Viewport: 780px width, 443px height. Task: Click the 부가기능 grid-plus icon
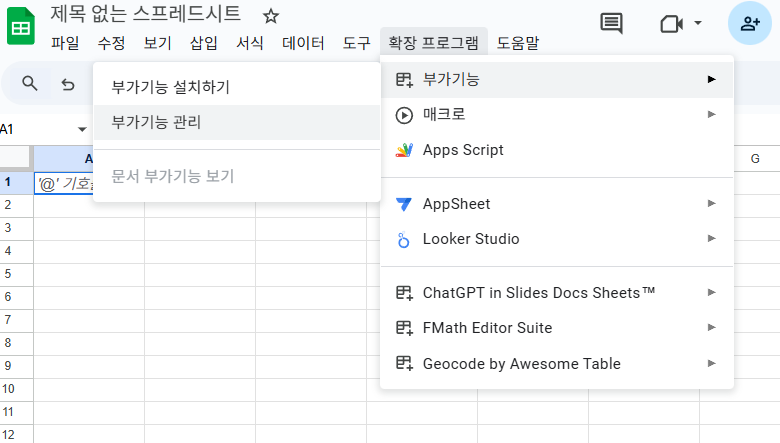click(404, 80)
